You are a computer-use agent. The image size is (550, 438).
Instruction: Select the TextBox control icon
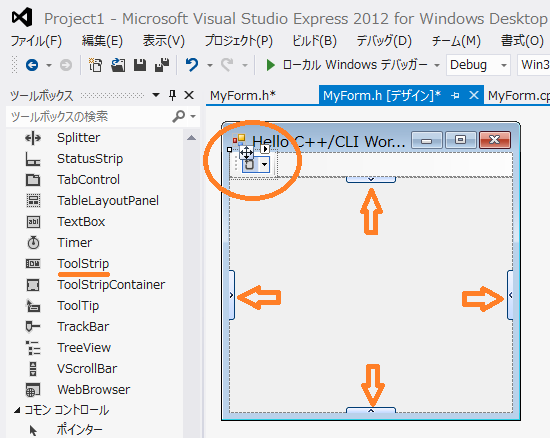(33, 222)
